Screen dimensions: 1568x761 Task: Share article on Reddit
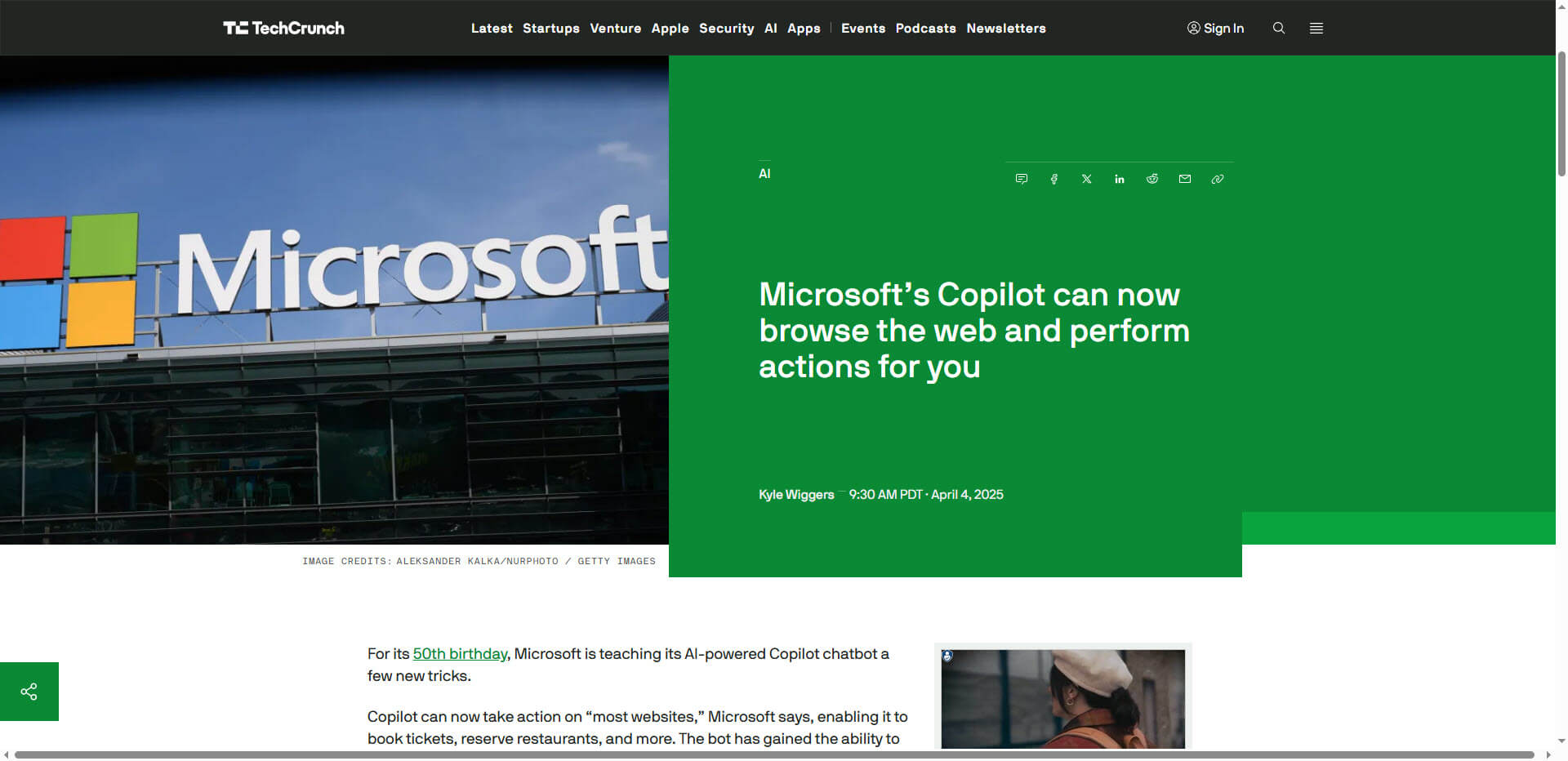pyautogui.click(x=1151, y=179)
